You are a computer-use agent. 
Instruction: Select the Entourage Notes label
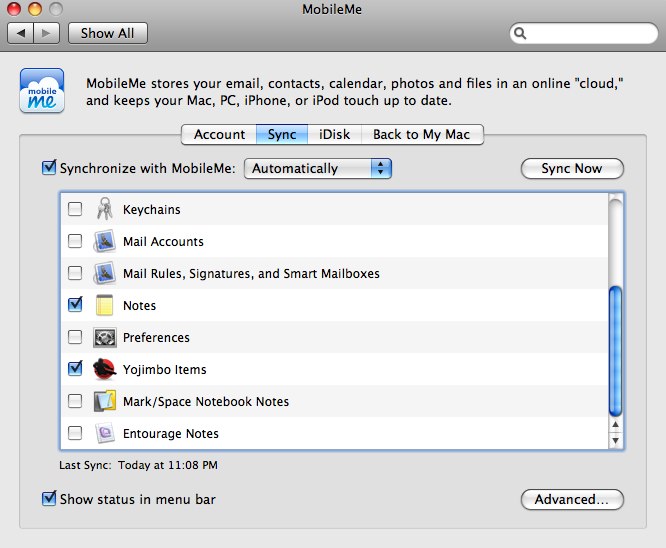[x=170, y=433]
